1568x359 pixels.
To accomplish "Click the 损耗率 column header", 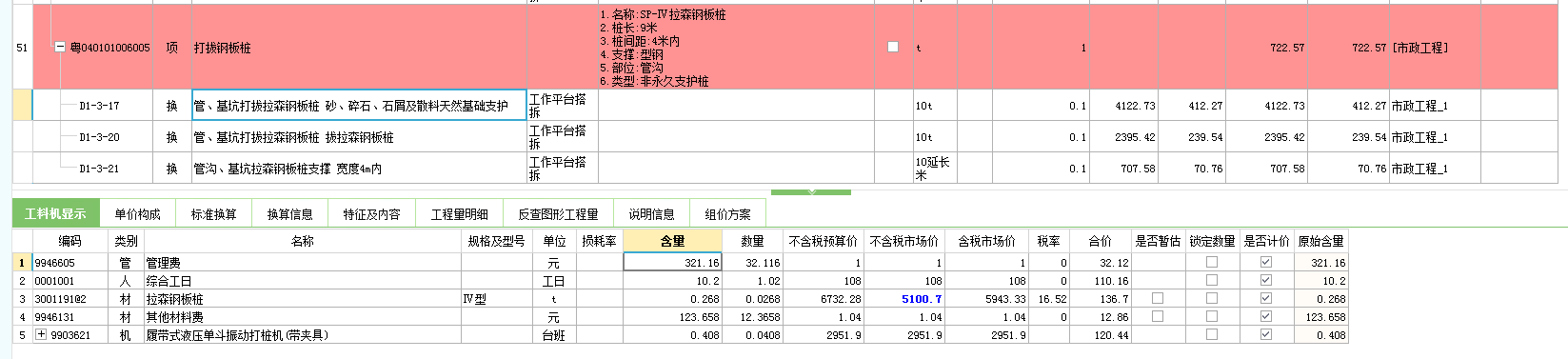I will coord(599,241).
